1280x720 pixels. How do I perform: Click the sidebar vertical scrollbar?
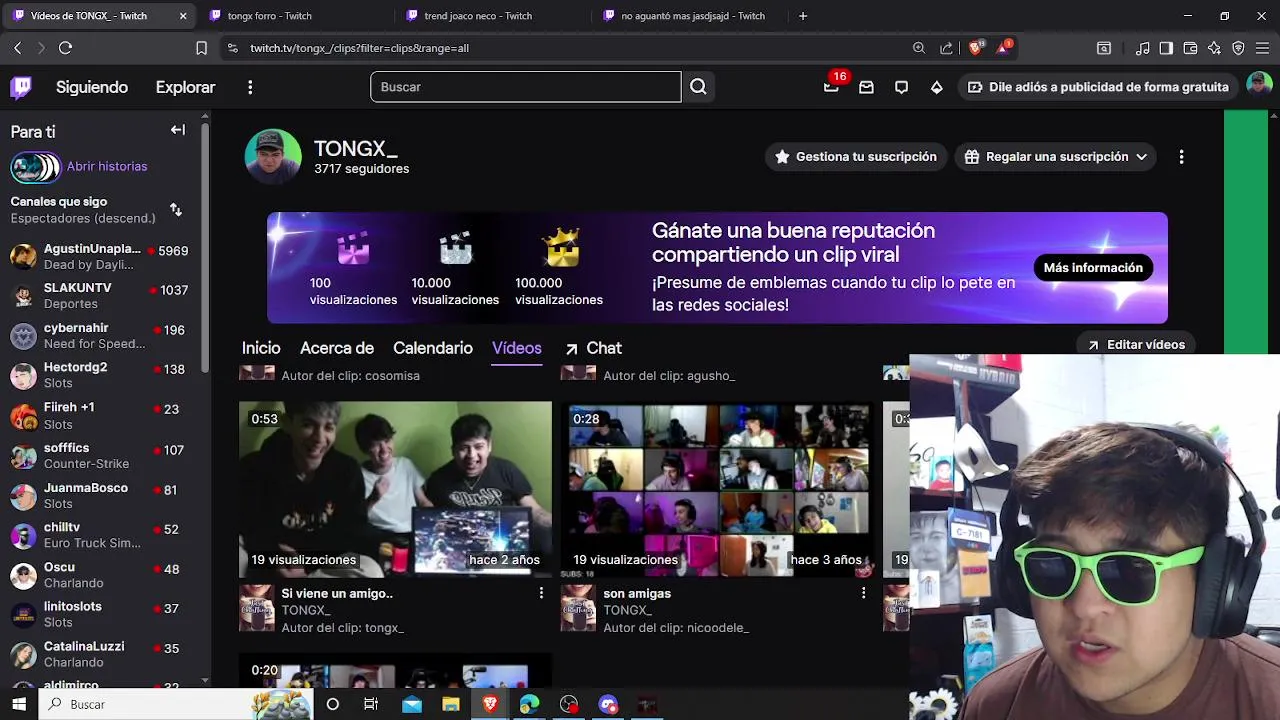click(205, 250)
